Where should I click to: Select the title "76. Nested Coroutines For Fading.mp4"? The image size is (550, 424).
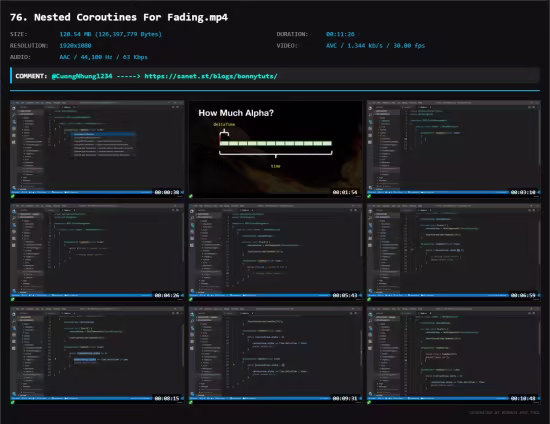(119, 17)
